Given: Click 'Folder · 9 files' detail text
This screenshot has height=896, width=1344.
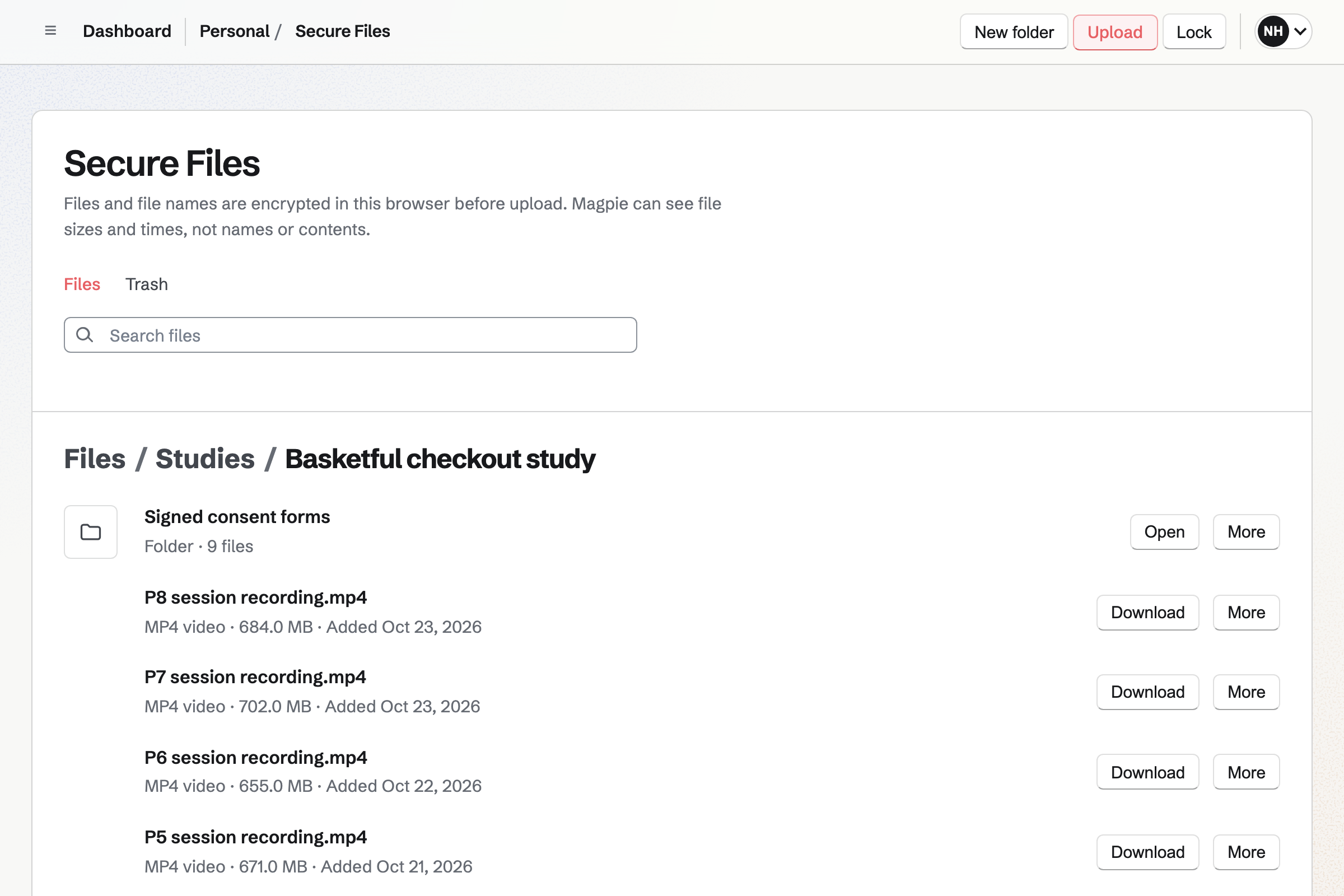Looking at the screenshot, I should 199,547.
